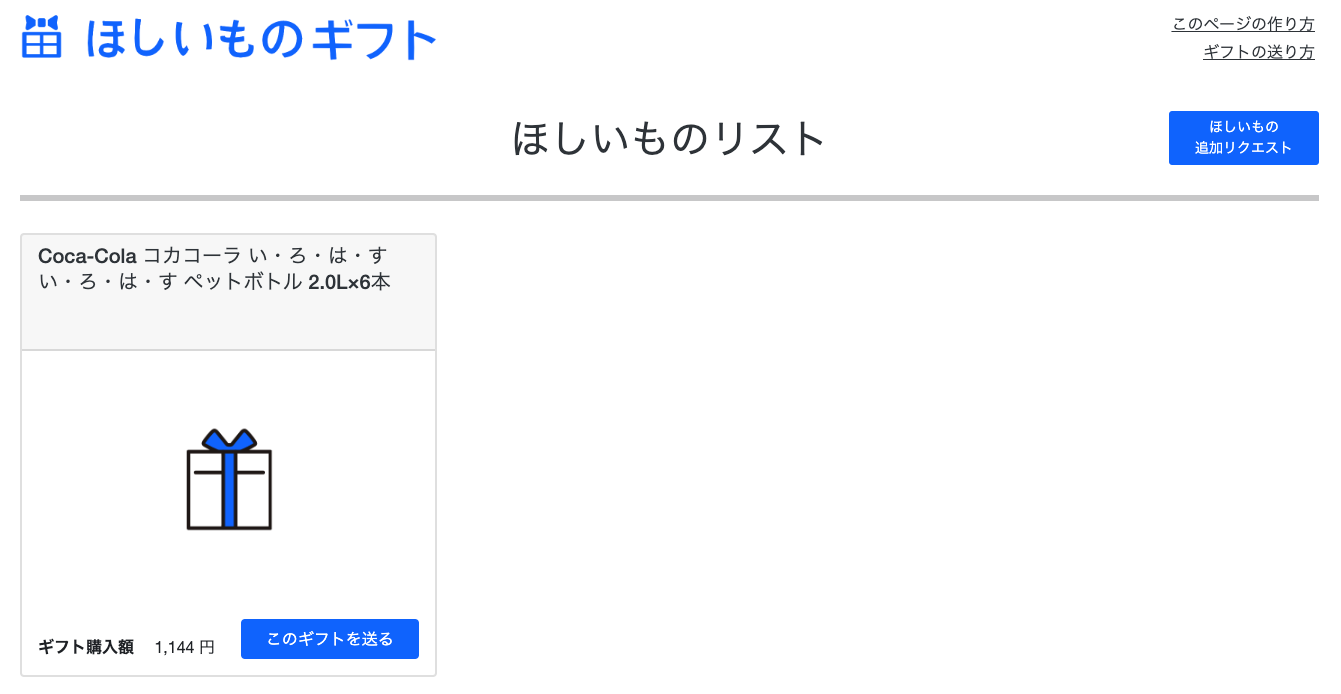The height and width of the screenshot is (694, 1341).
Task: Open the ギフトの送り方 link
Action: click(1258, 52)
